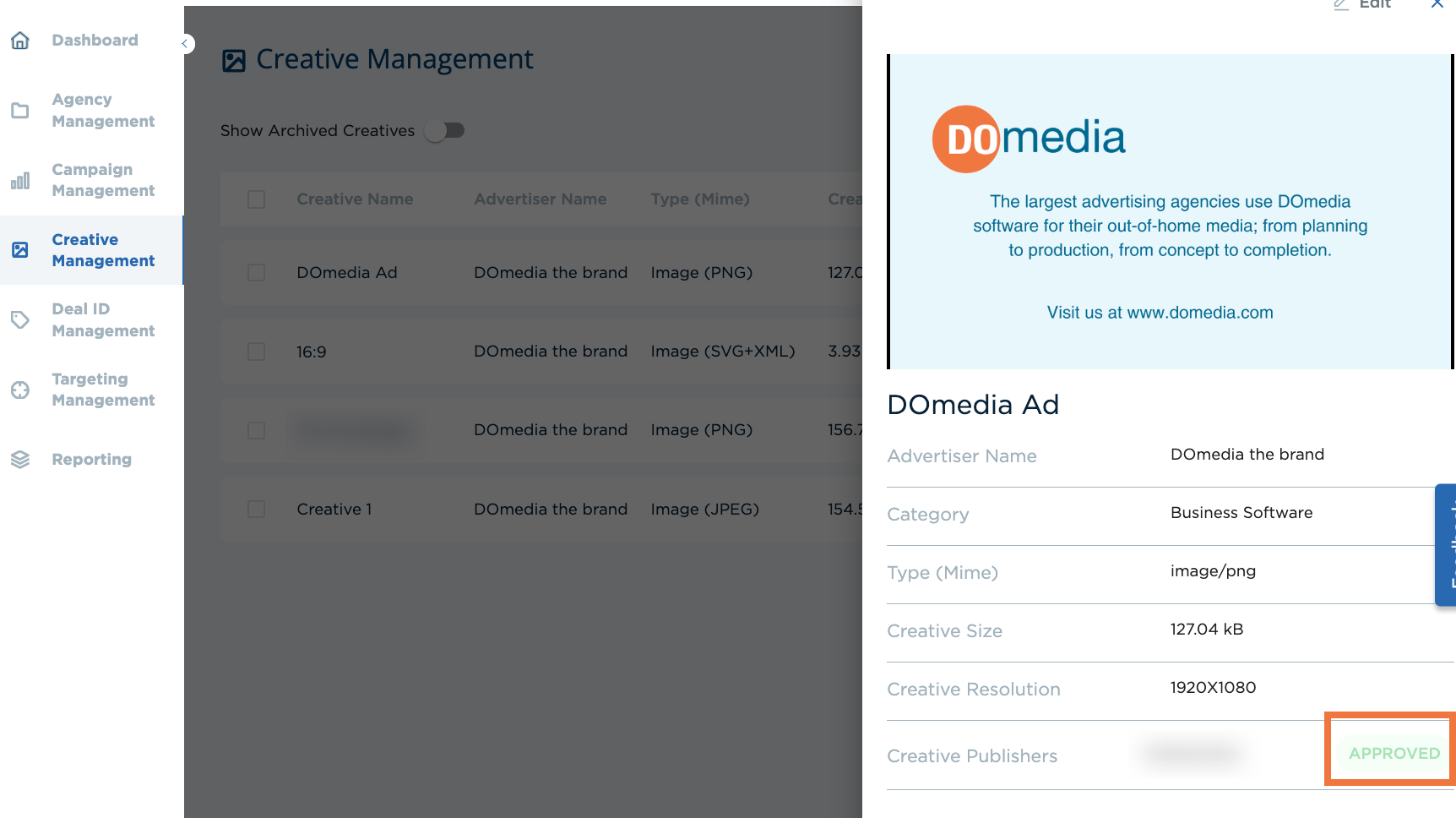Viewport: 1456px width, 818px height.
Task: Click the Creative 1 name cell
Action: 334,510
